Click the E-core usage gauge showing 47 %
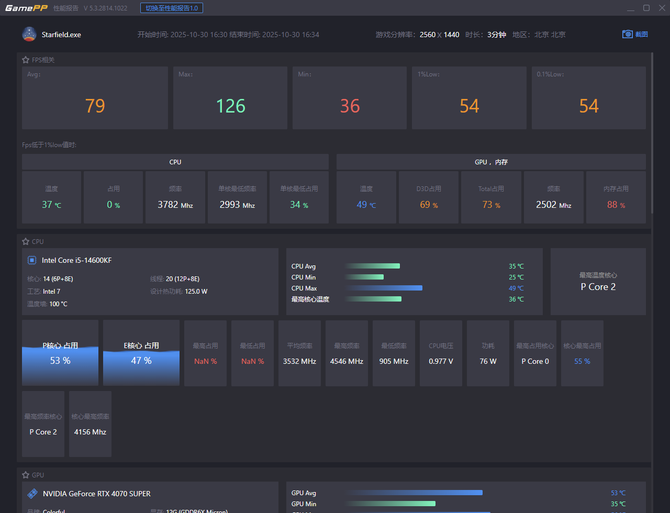 [141, 353]
